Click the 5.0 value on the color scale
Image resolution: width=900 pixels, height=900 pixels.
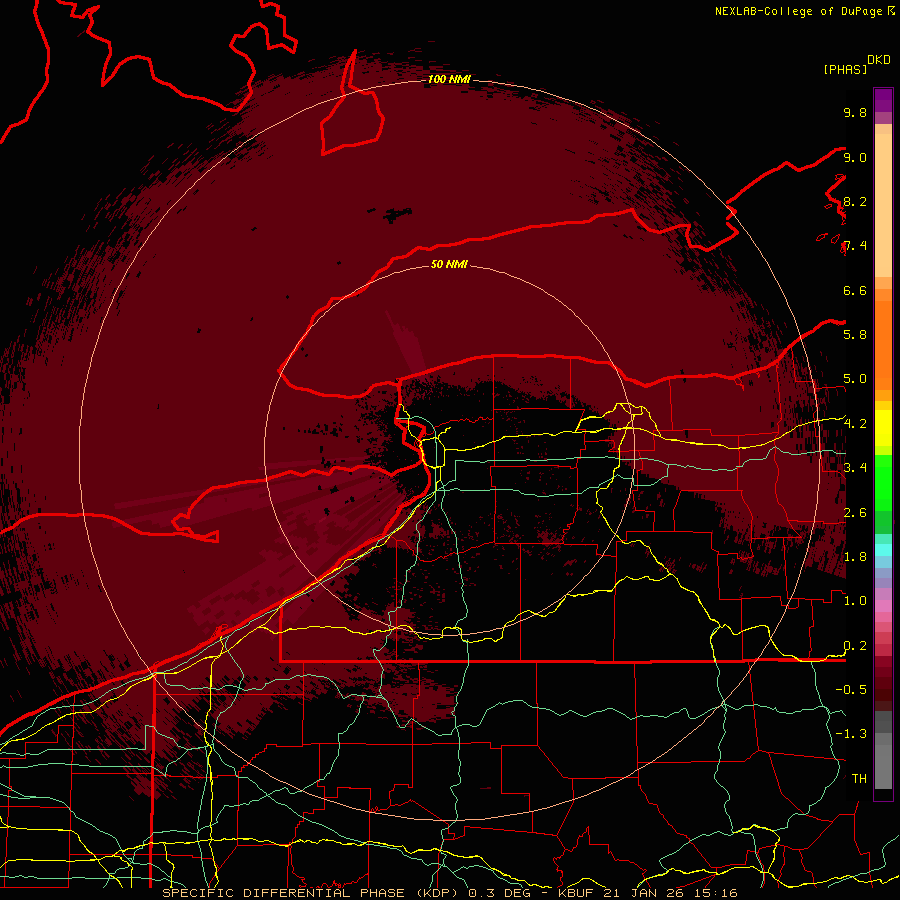855,379
